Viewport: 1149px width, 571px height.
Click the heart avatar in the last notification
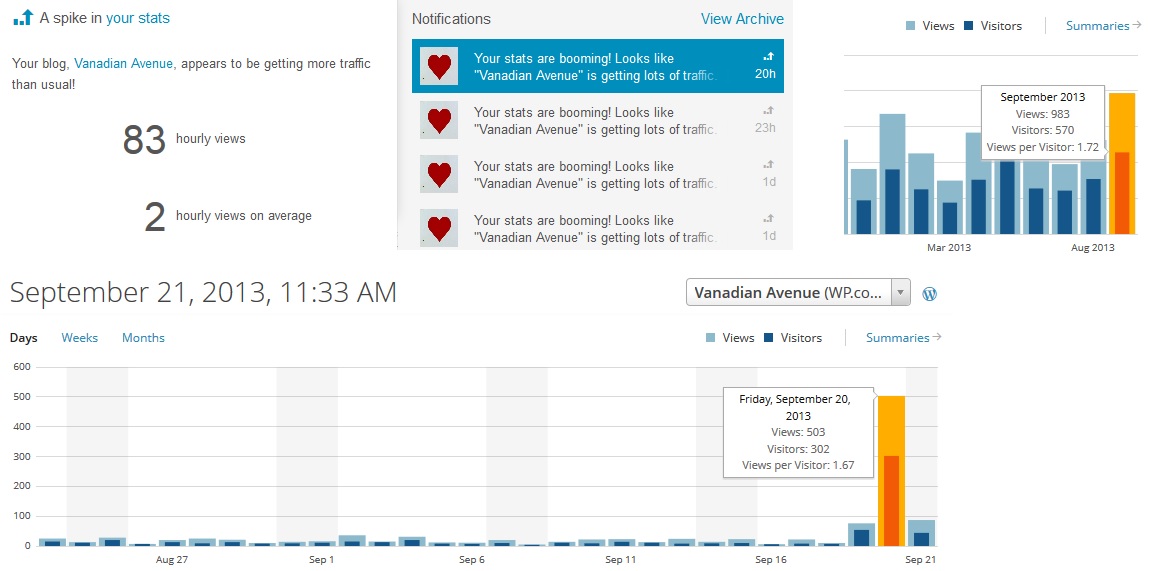pyautogui.click(x=439, y=228)
